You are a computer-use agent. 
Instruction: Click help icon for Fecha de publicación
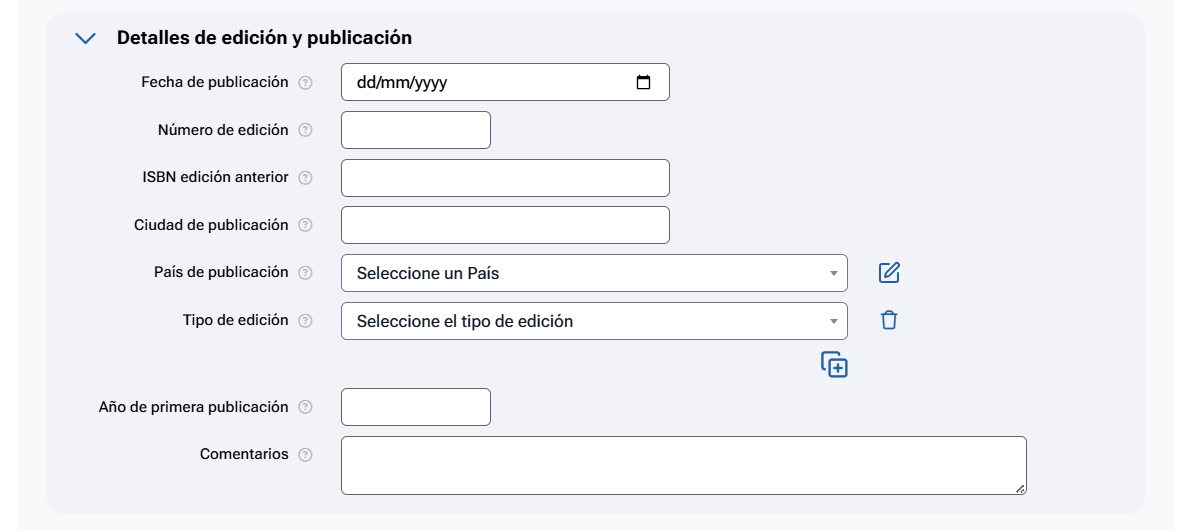coord(306,83)
